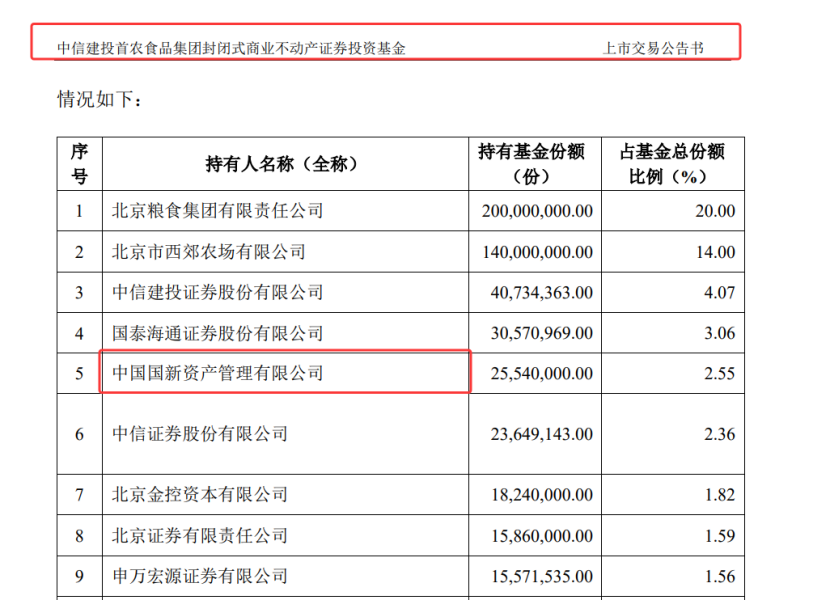
Task: Select the fund name header text 中信建投首农食品集团封闭式商业不动产证券投资基金
Action: pos(231,49)
